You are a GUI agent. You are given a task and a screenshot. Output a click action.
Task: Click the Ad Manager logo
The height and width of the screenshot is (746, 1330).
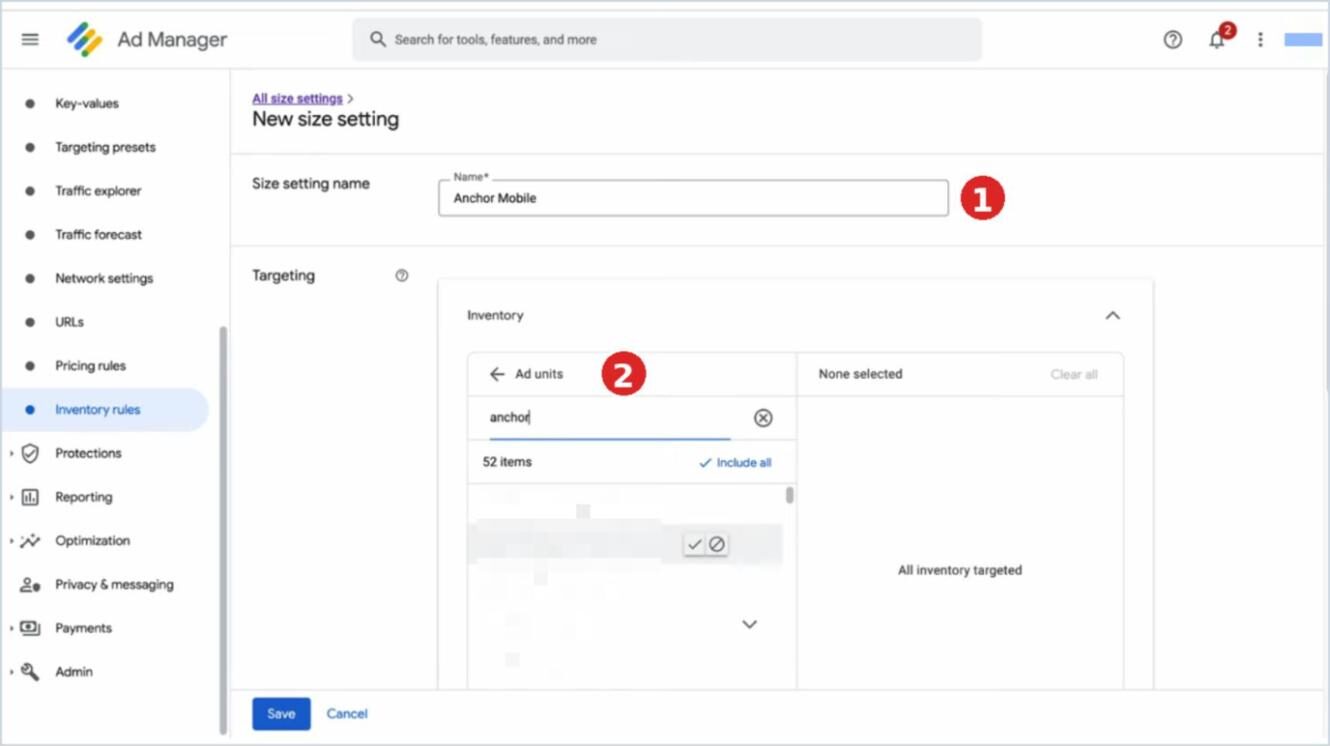point(85,40)
